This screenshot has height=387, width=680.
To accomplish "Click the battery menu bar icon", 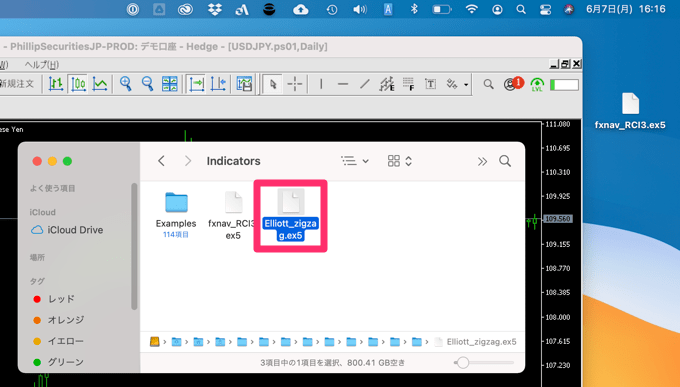I will point(442,9).
